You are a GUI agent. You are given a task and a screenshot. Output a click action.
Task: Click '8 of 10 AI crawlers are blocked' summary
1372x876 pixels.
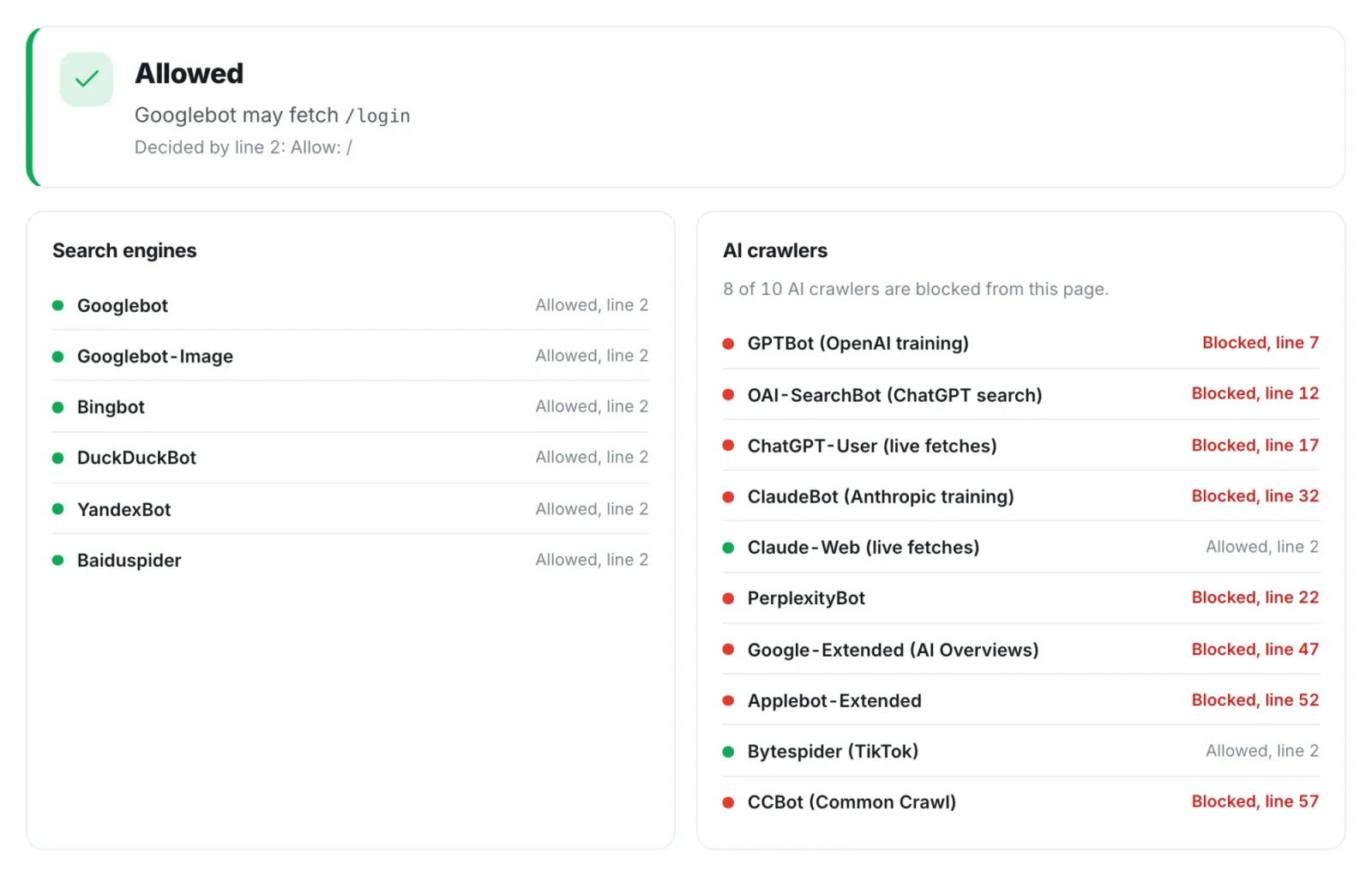coord(916,290)
